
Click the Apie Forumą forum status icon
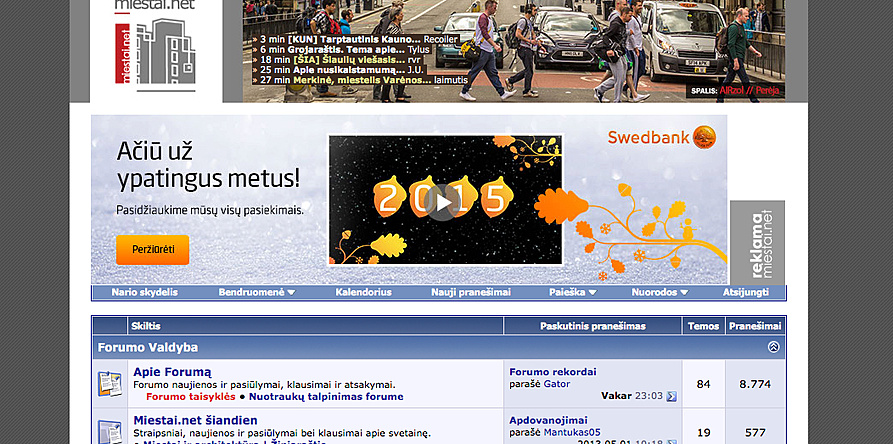109,383
